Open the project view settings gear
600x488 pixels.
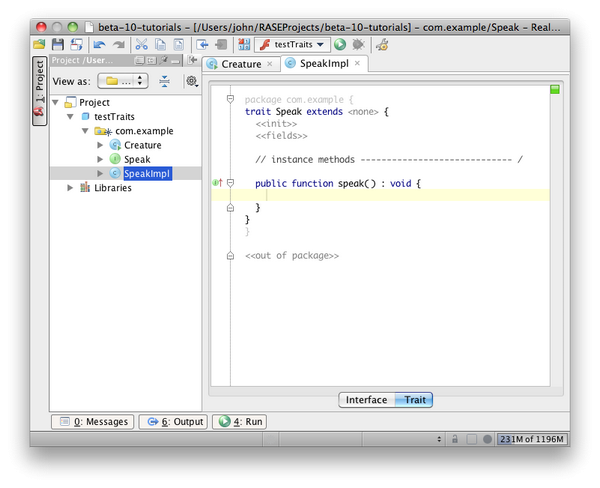(x=191, y=81)
